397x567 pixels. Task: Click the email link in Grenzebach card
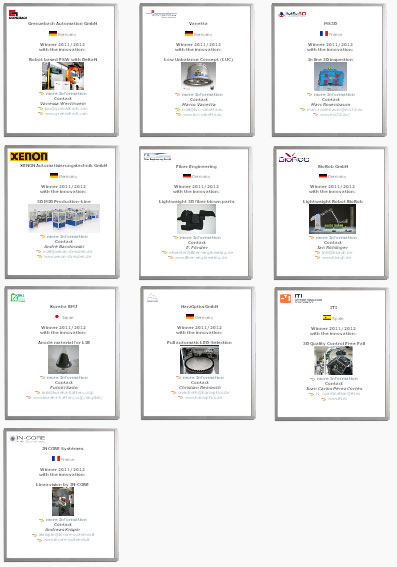66,108
